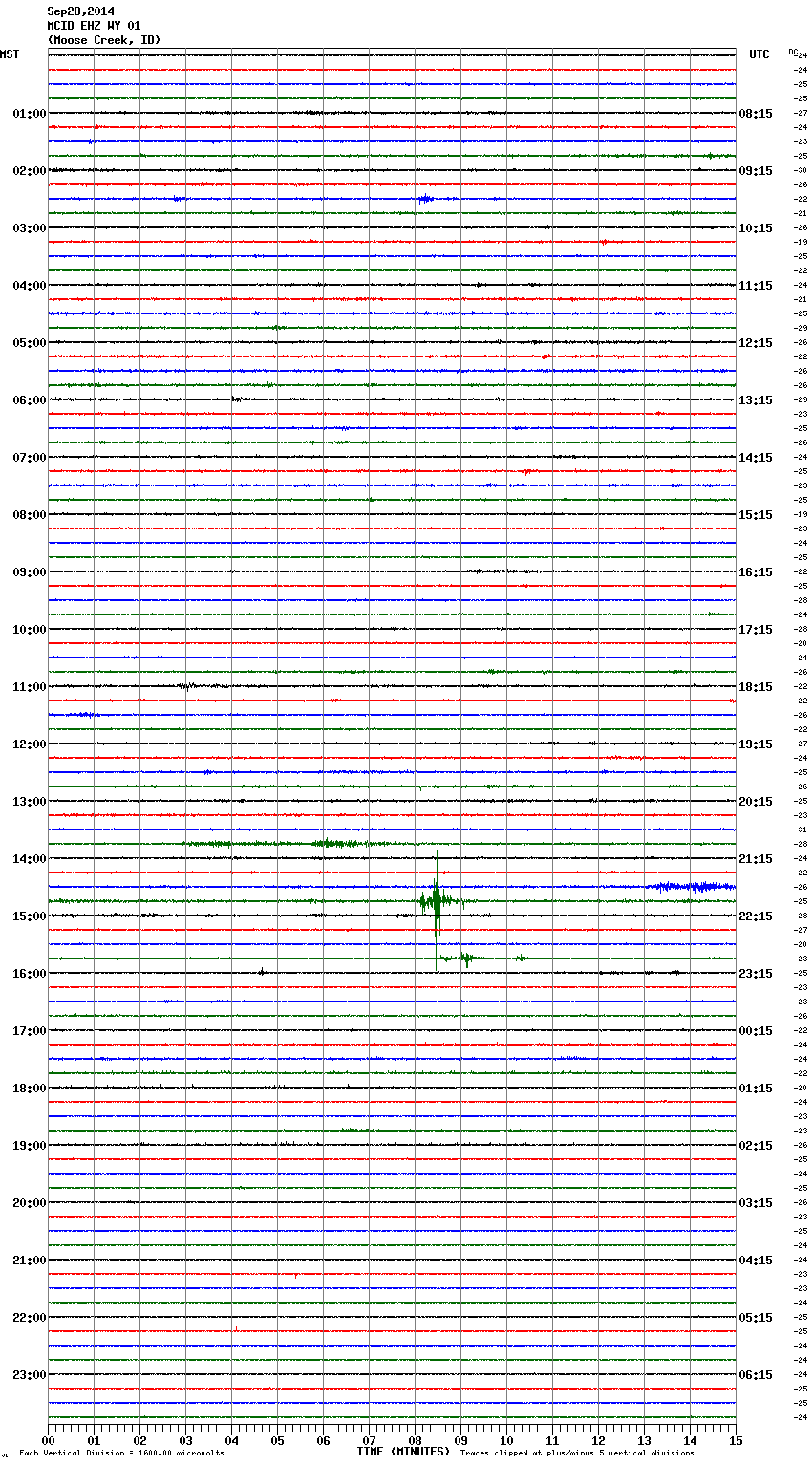Select the 16:00 MST time label
812x1466 pixels.
pyautogui.click(x=30, y=974)
